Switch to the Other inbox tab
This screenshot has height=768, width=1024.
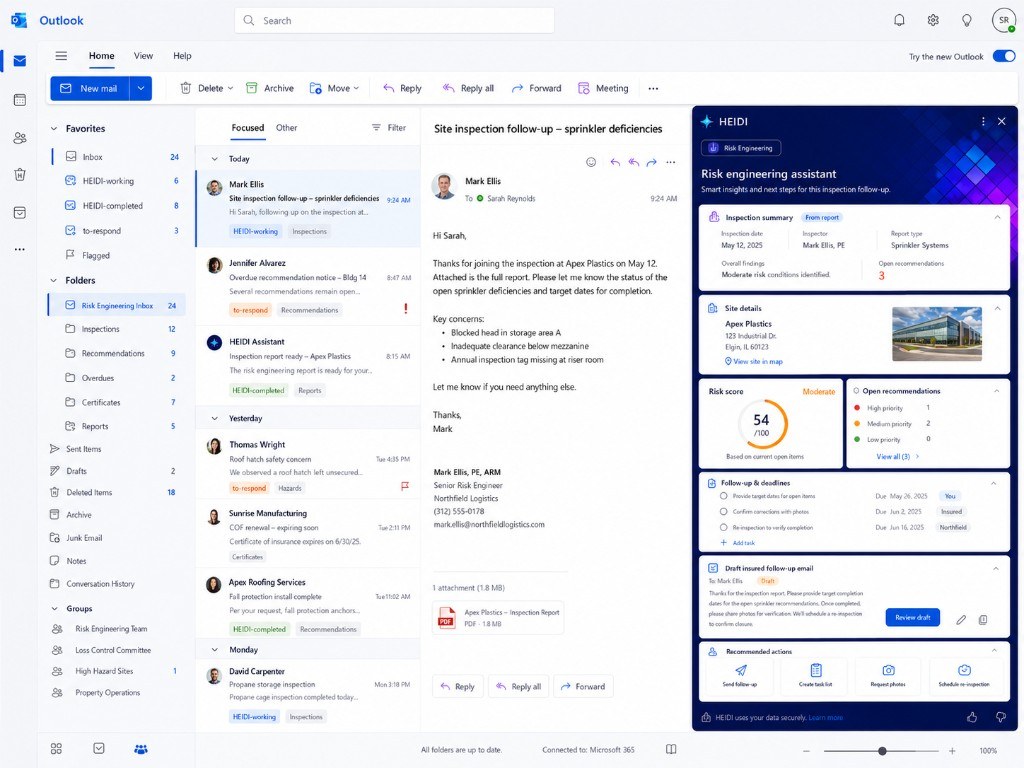[286, 127]
